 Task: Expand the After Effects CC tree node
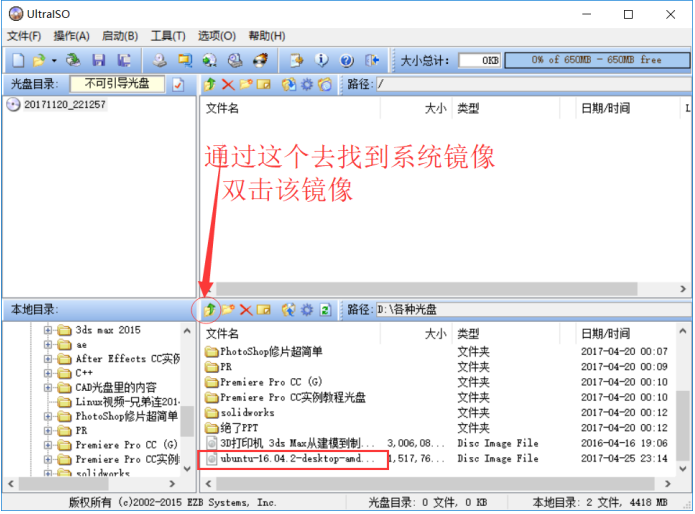coord(48,359)
